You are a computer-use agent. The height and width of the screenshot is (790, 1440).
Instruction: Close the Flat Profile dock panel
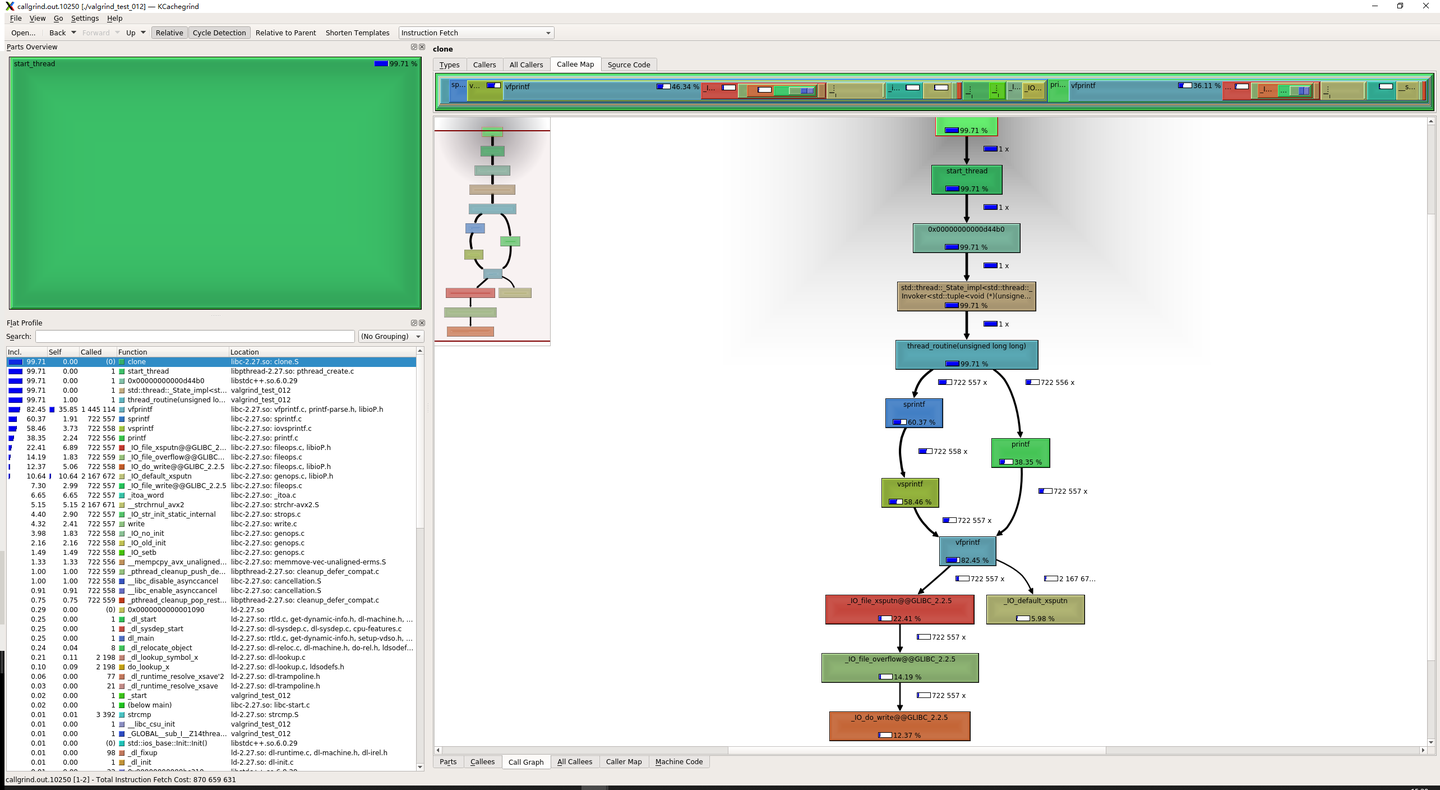(x=421, y=323)
